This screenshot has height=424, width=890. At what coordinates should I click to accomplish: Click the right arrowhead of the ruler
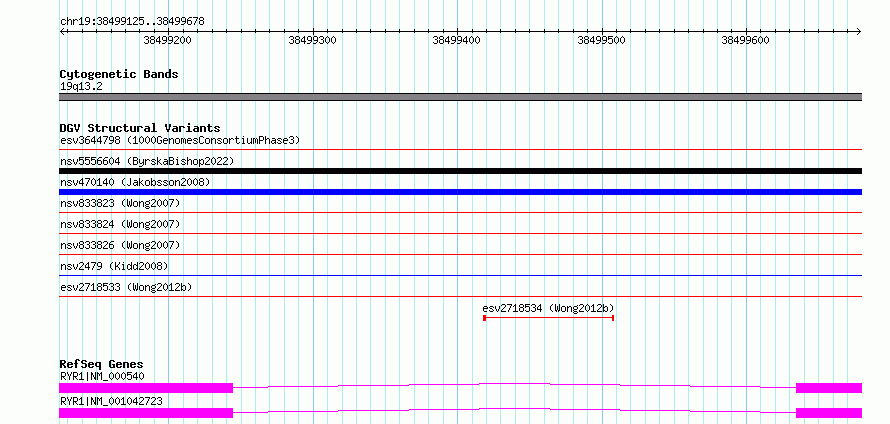[859, 31]
